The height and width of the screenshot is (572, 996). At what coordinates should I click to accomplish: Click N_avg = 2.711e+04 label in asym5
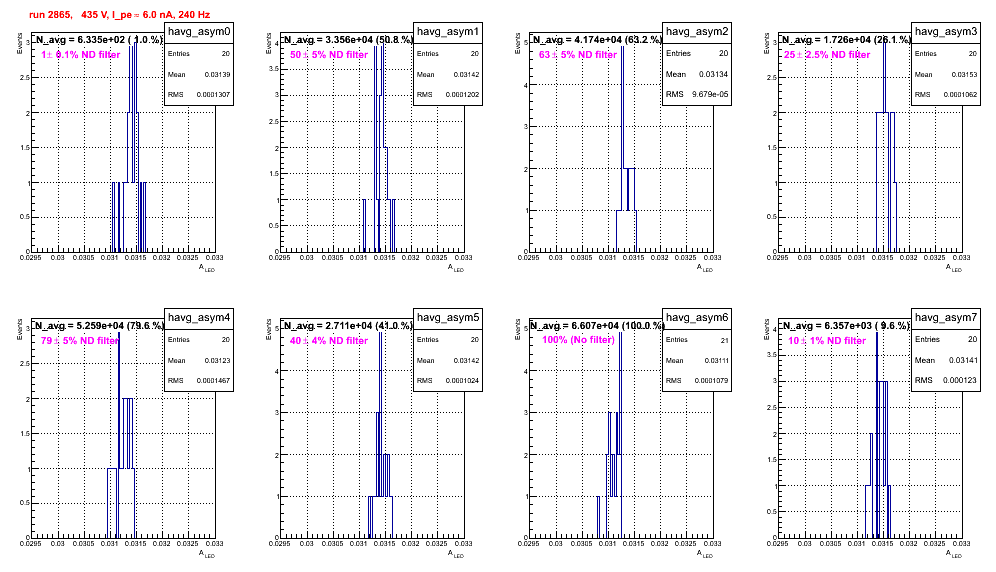pyautogui.click(x=348, y=325)
